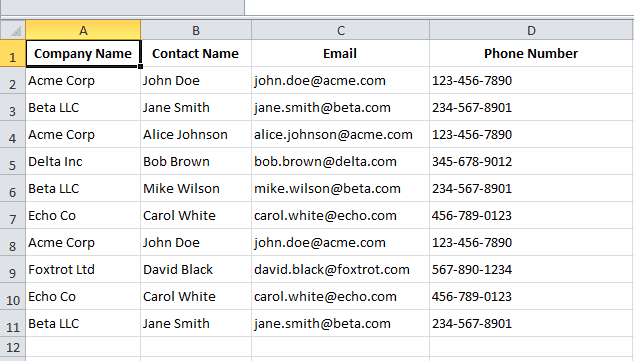Viewport: 634px width, 361px height.
Task: Select column D header
Action: click(x=532, y=30)
